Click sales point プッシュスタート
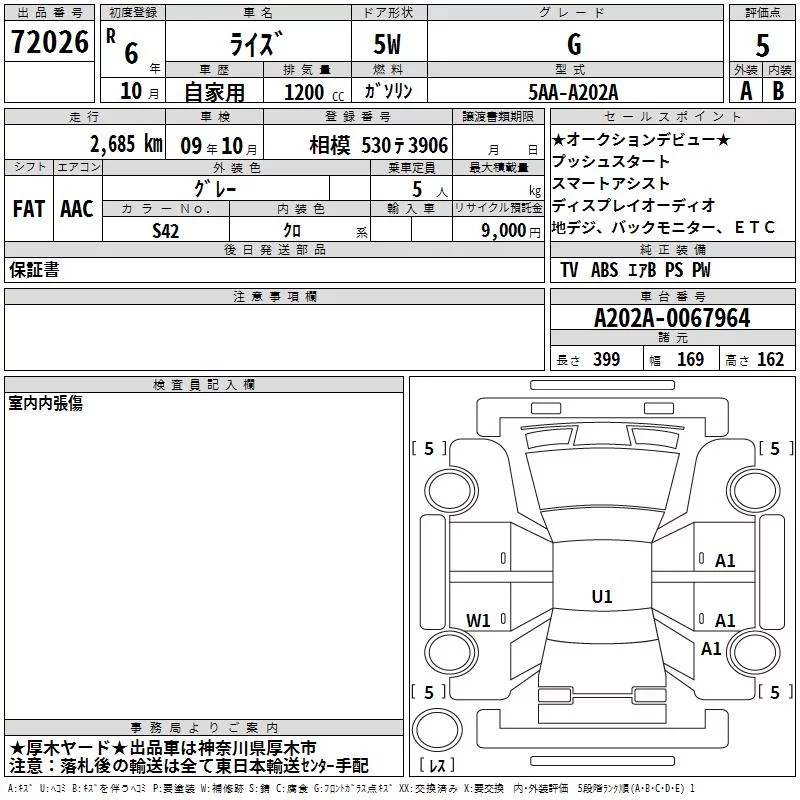Screen dimensions: 800x800 (x=611, y=161)
